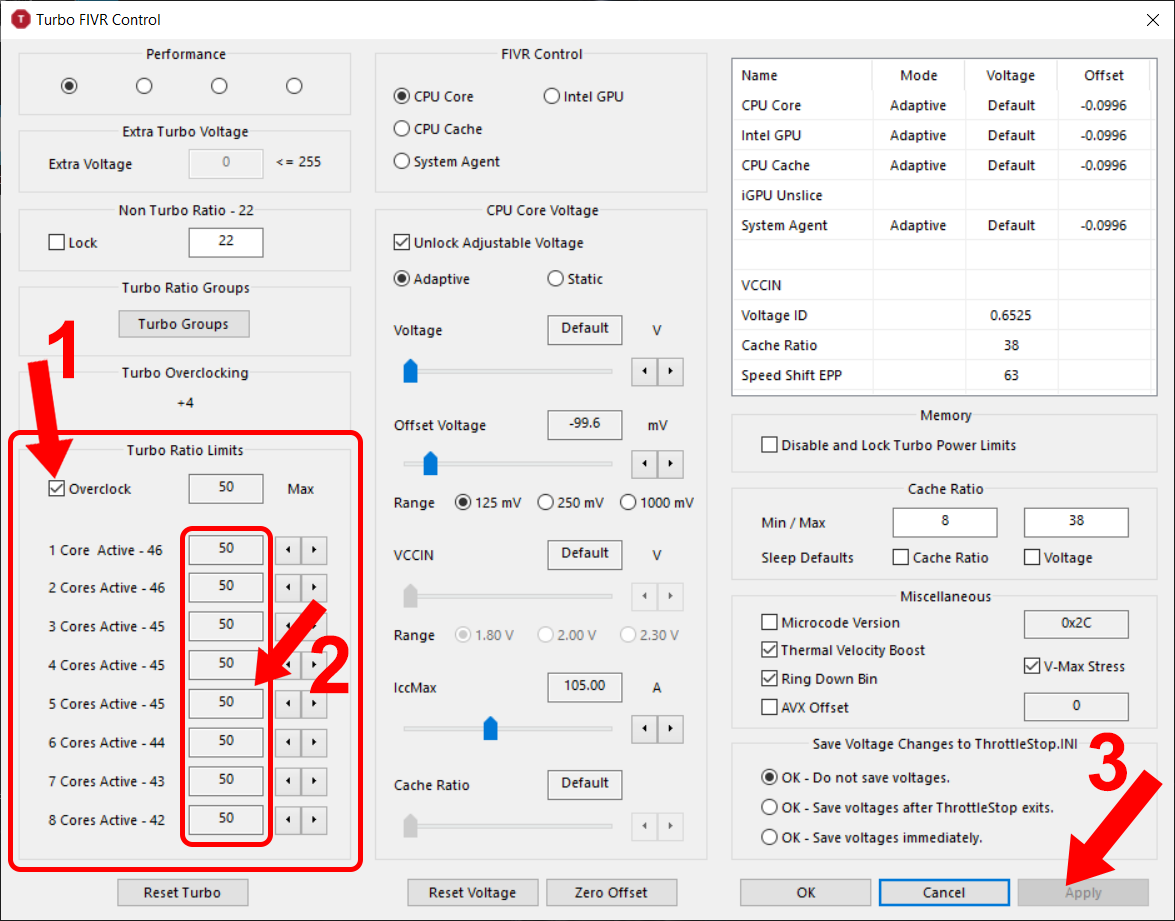Viewport: 1175px width, 921px height.
Task: Click Non Turbo Ratio input field
Action: 226,242
